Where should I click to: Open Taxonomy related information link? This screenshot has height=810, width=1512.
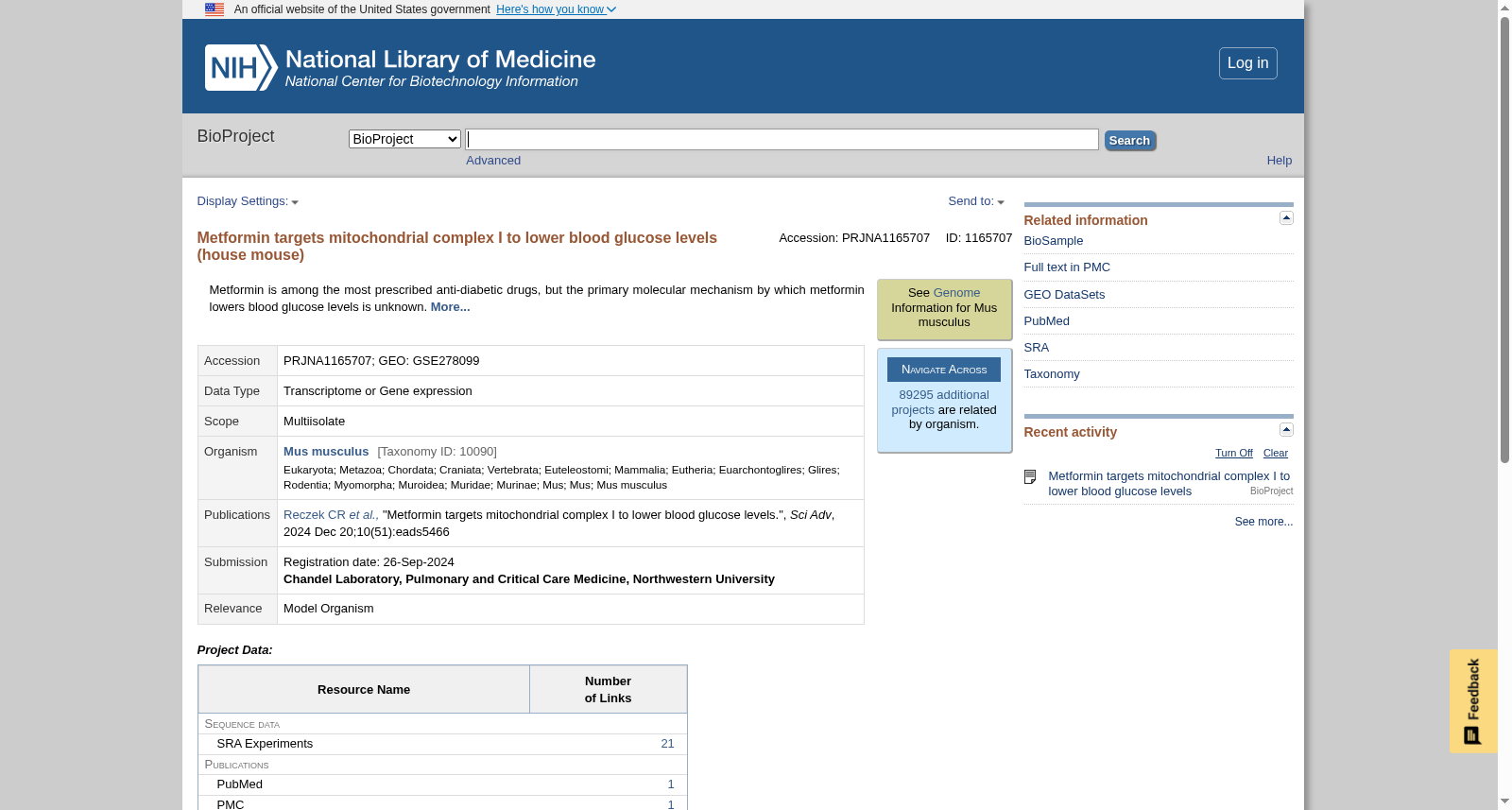coord(1051,374)
